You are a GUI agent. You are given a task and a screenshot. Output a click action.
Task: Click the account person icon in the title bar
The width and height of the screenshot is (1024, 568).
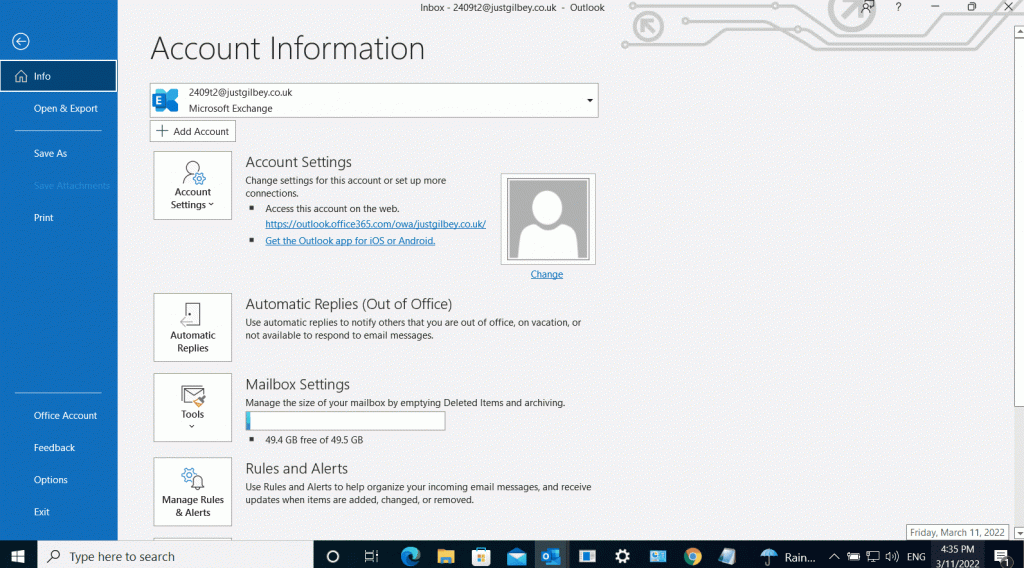(x=867, y=7)
